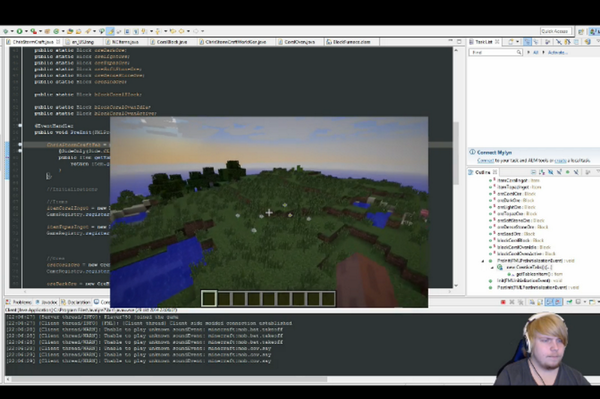
Task: Switch to the NCItems.java editor tab
Action: pos(125,42)
